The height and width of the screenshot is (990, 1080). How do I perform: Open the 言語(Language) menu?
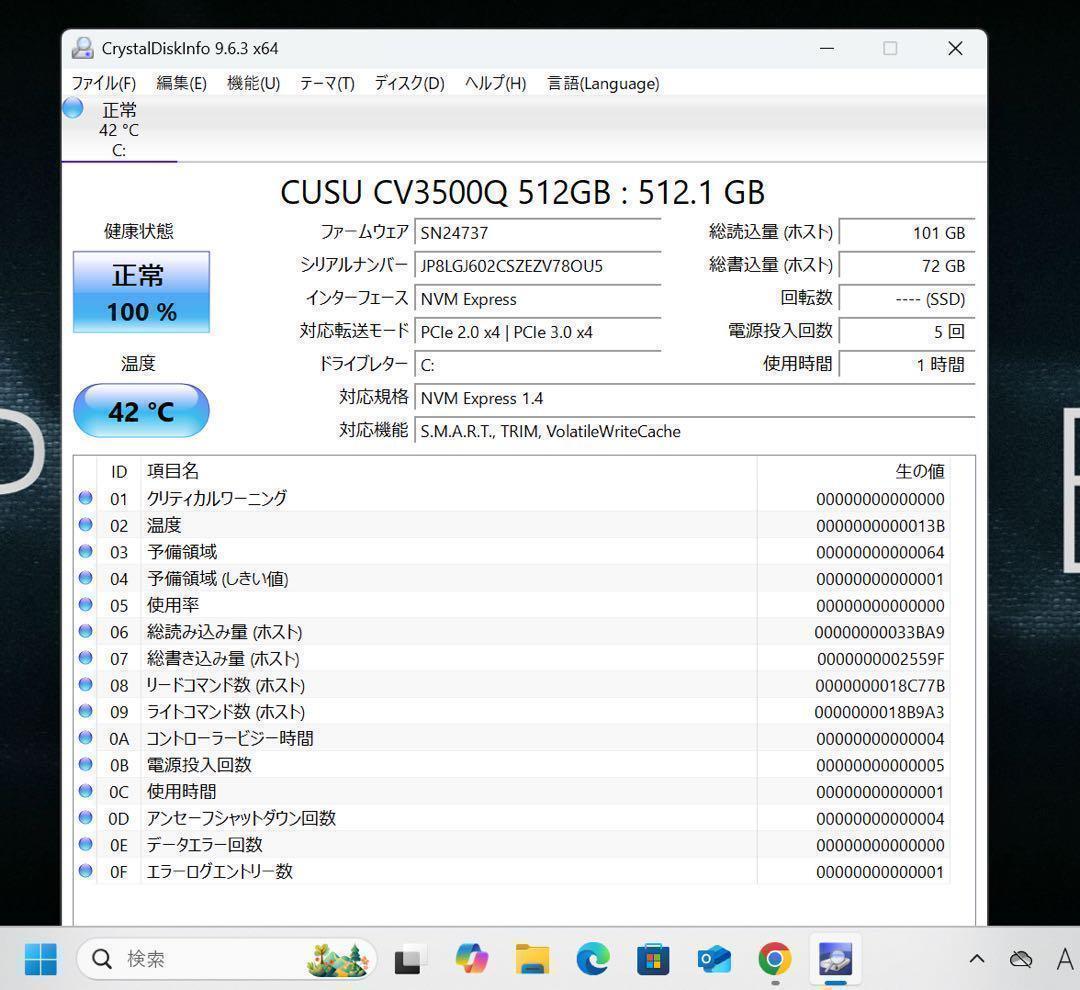pyautogui.click(x=603, y=83)
